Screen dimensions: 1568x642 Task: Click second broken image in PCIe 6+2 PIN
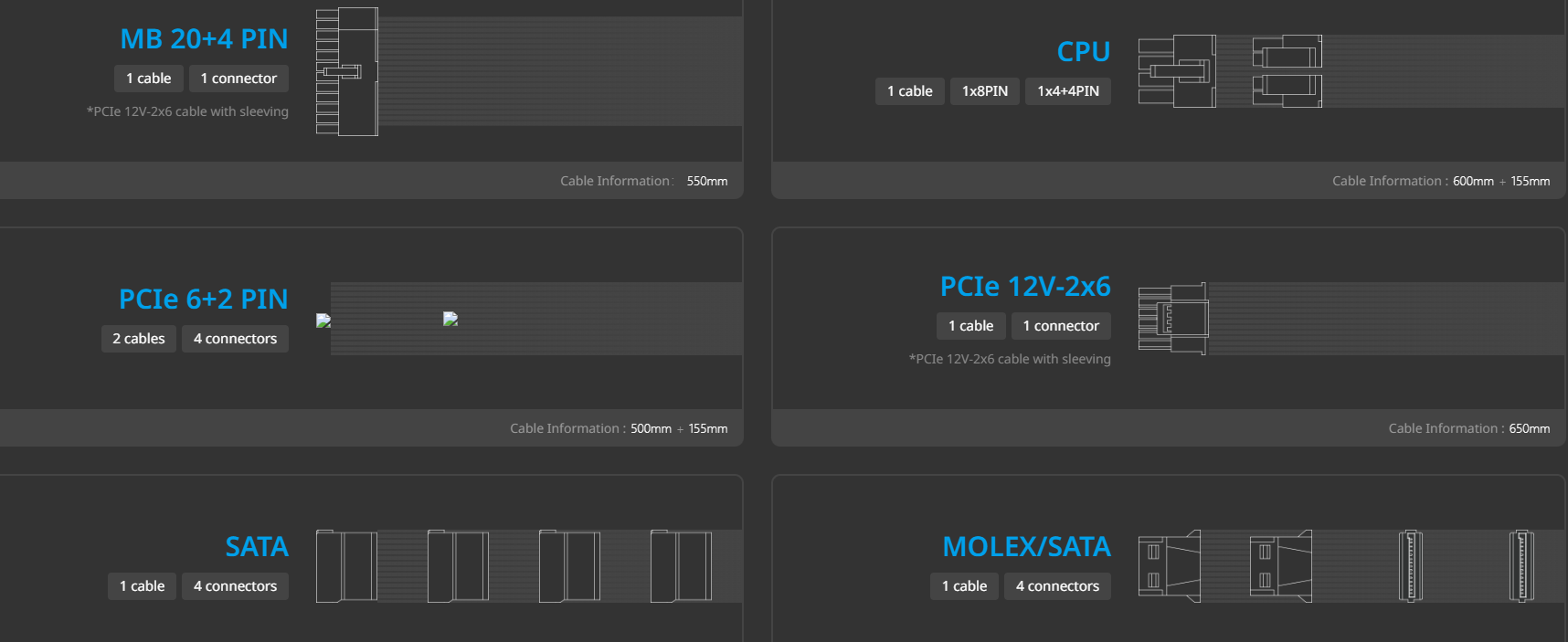click(x=450, y=319)
